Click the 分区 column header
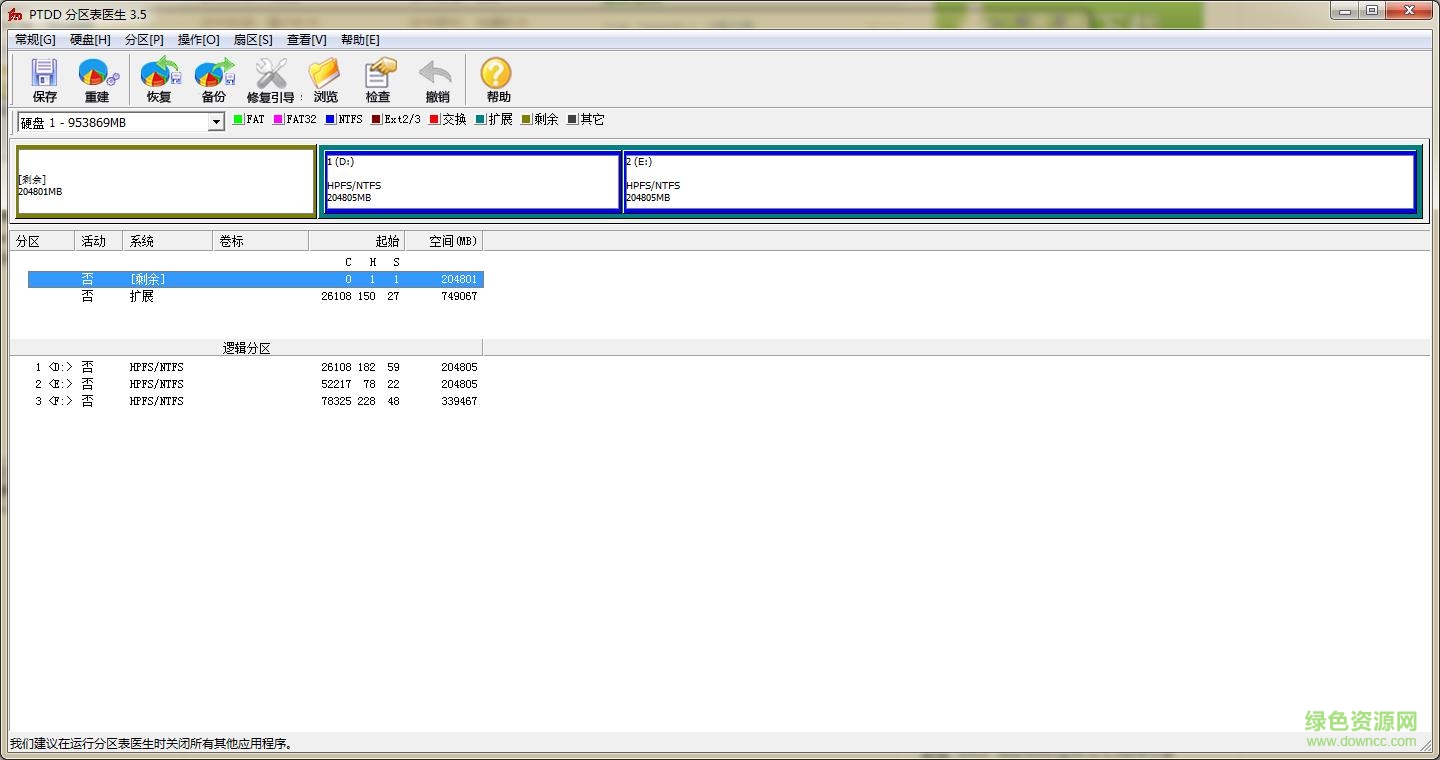This screenshot has width=1440, height=760. pyautogui.click(x=42, y=241)
